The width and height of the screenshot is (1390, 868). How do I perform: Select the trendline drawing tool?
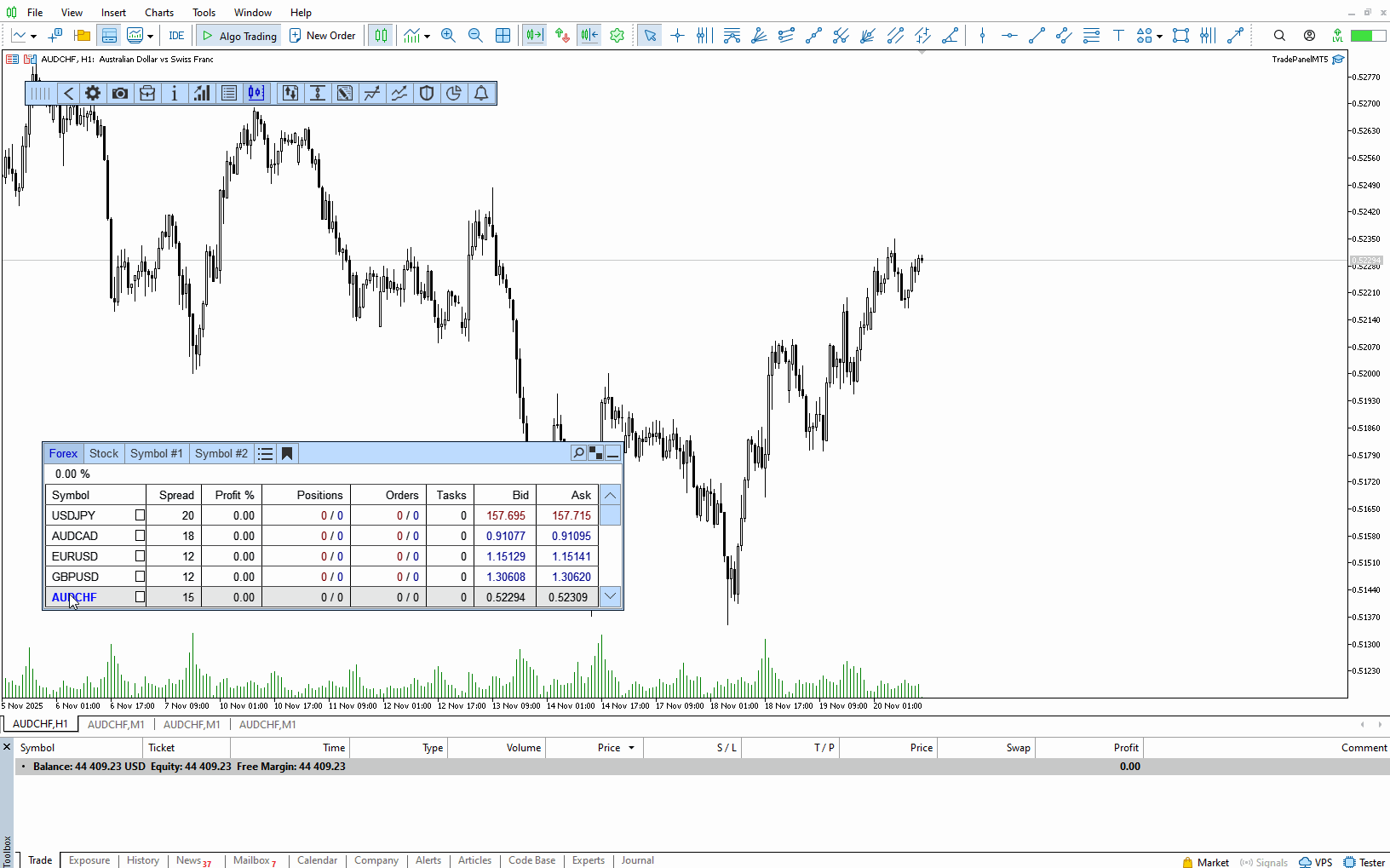tap(1037, 36)
